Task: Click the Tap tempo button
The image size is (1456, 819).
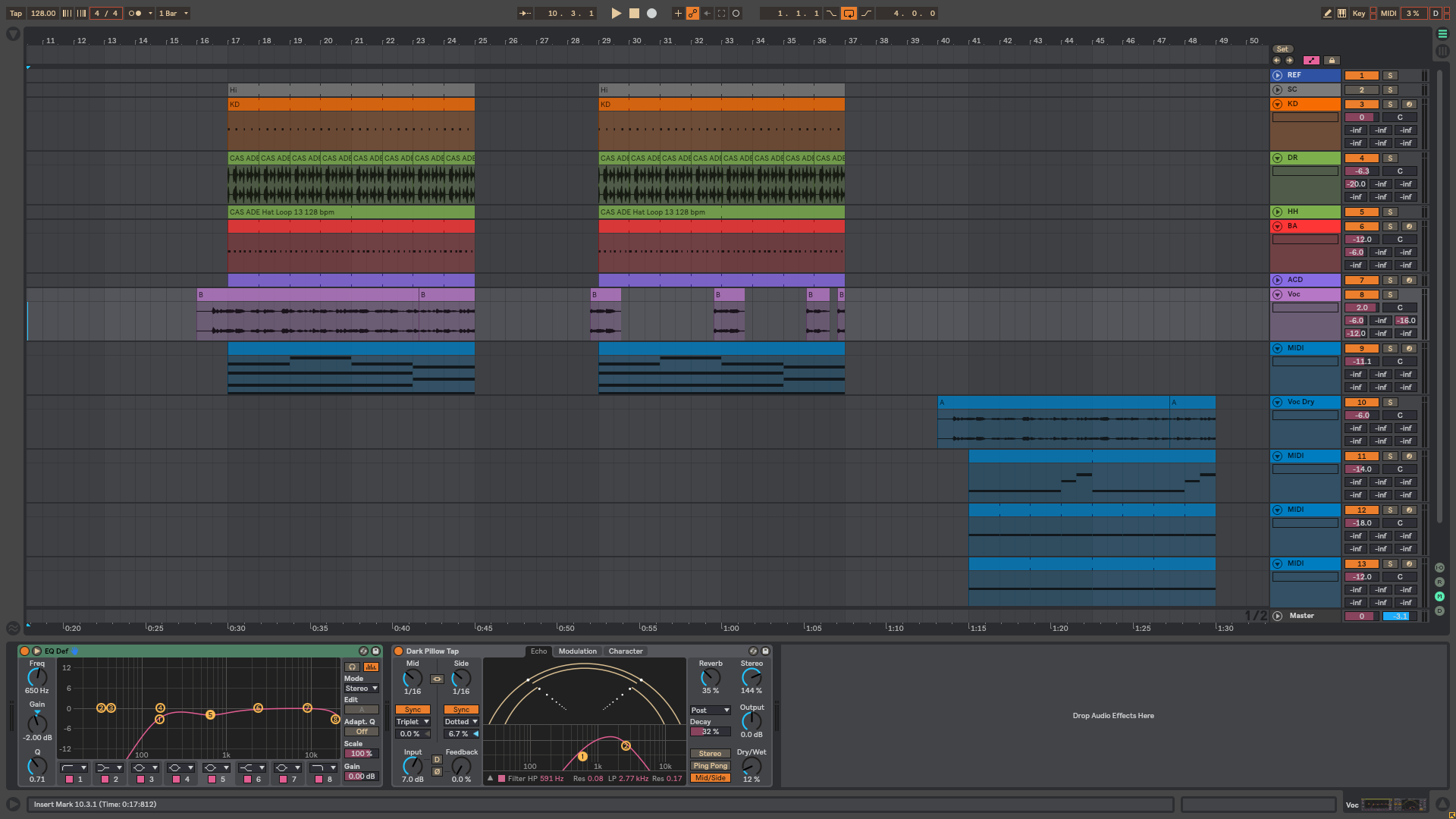Action: tap(15, 13)
